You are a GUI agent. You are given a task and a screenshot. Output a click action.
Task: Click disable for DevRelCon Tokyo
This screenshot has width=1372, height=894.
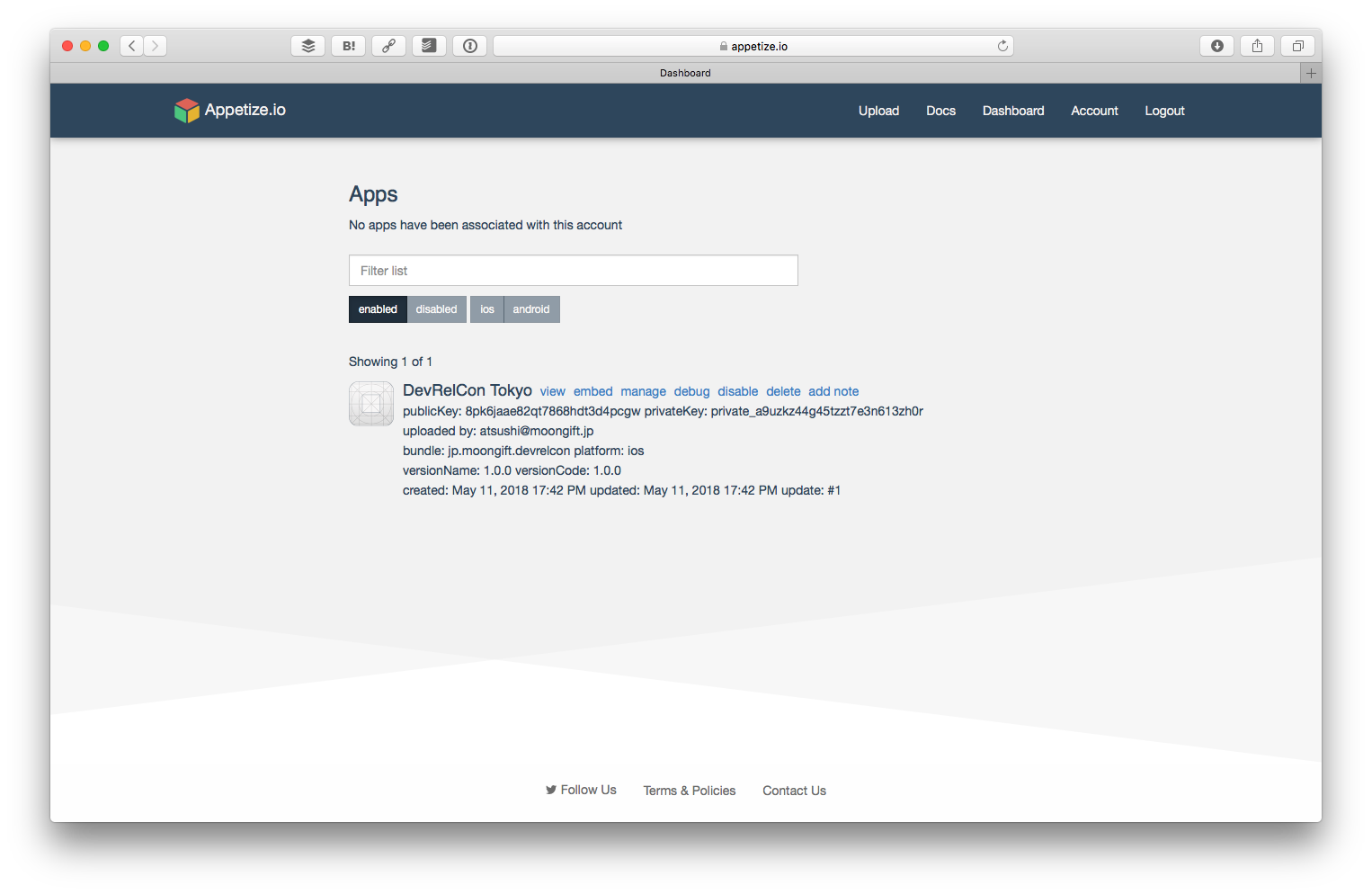pos(737,391)
